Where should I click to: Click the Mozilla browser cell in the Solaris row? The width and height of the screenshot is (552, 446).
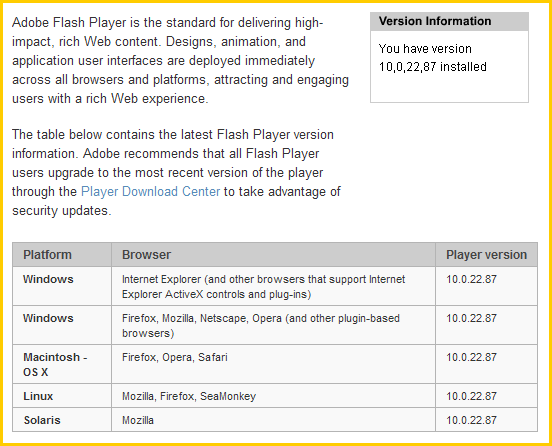273,420
